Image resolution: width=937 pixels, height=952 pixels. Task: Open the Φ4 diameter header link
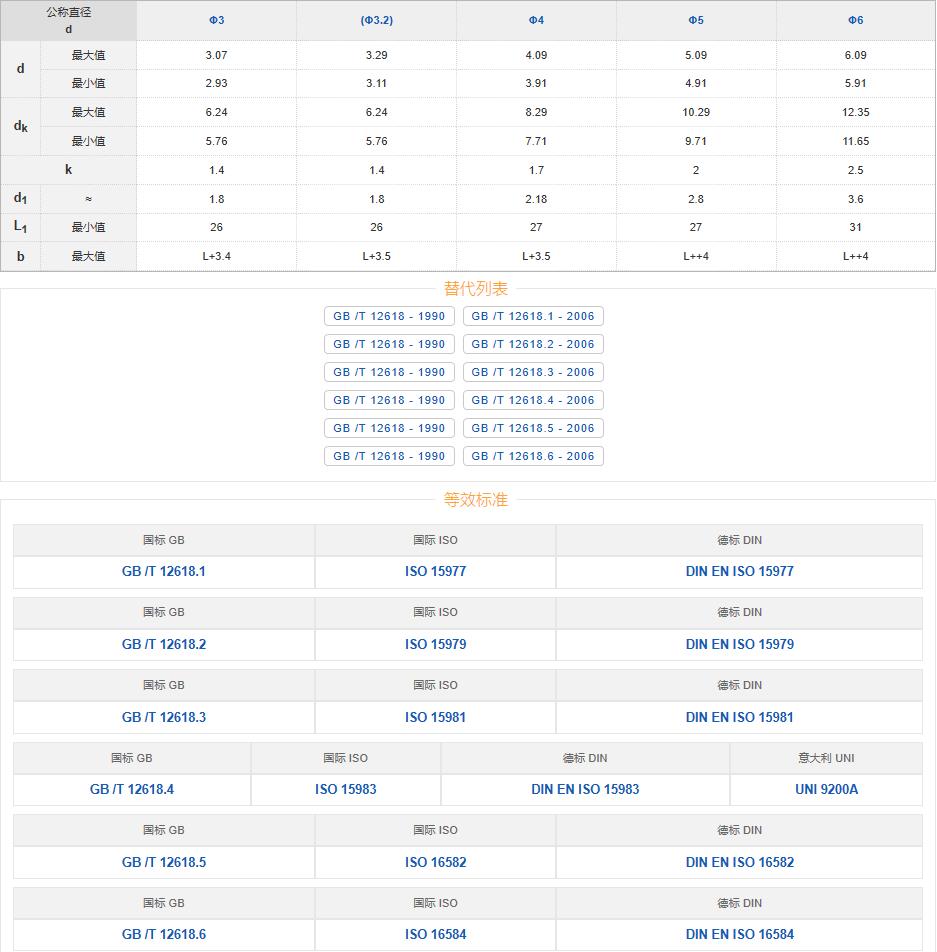536,20
